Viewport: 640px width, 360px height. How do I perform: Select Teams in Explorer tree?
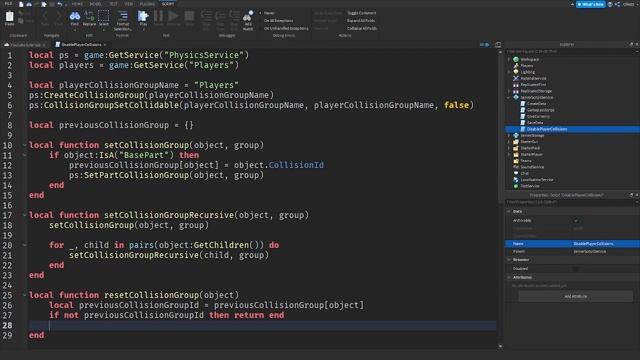point(526,160)
